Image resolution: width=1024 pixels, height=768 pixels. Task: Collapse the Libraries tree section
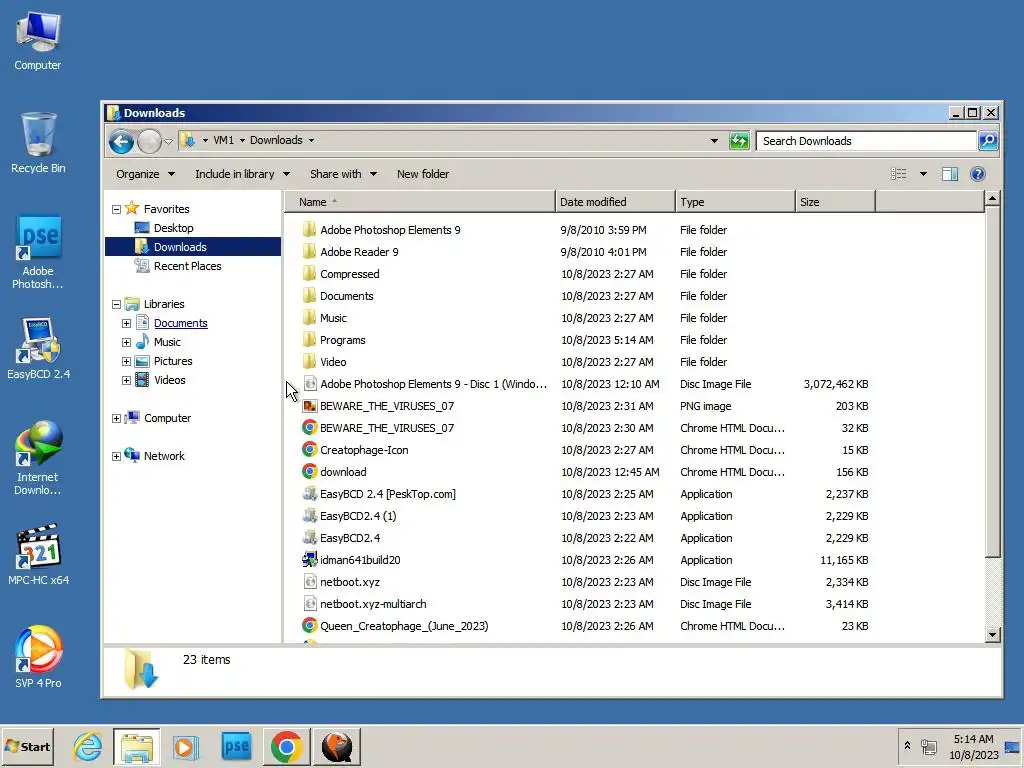coord(116,304)
